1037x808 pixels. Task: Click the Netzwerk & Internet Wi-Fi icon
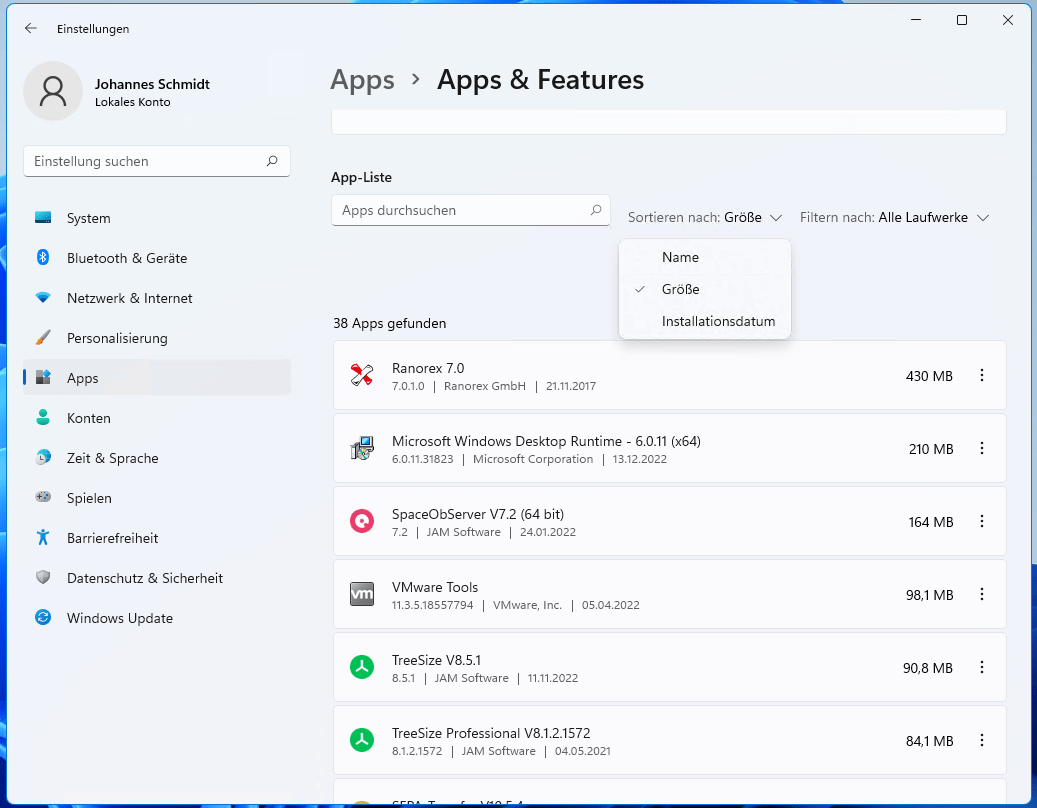43,298
